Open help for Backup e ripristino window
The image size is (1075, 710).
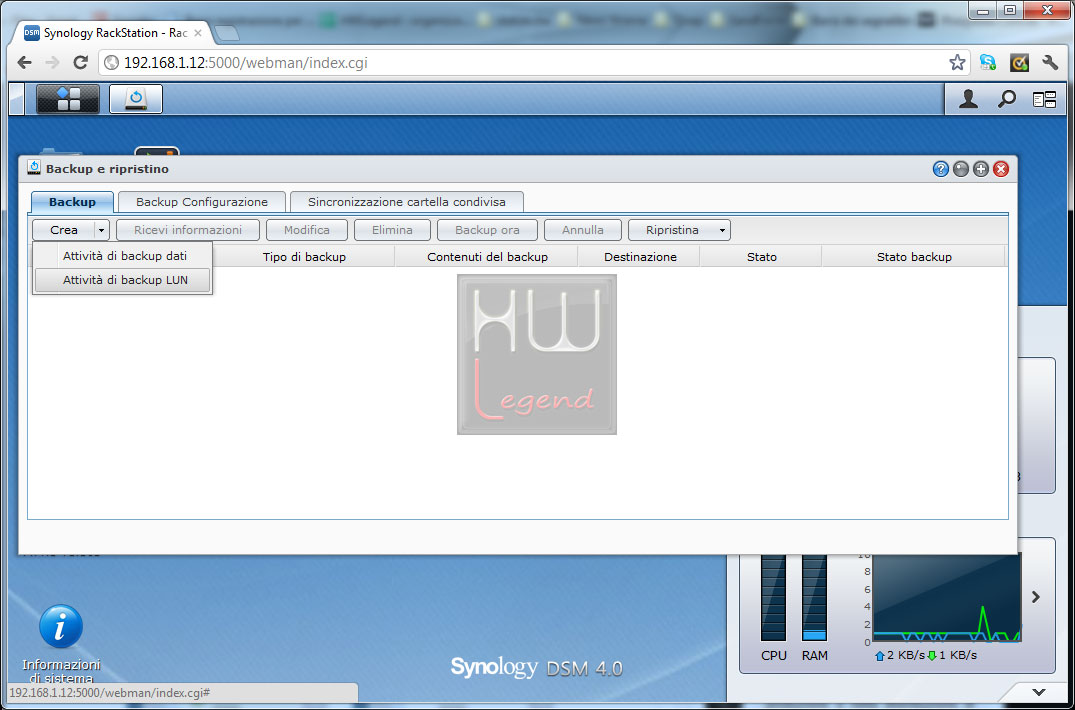point(941,169)
